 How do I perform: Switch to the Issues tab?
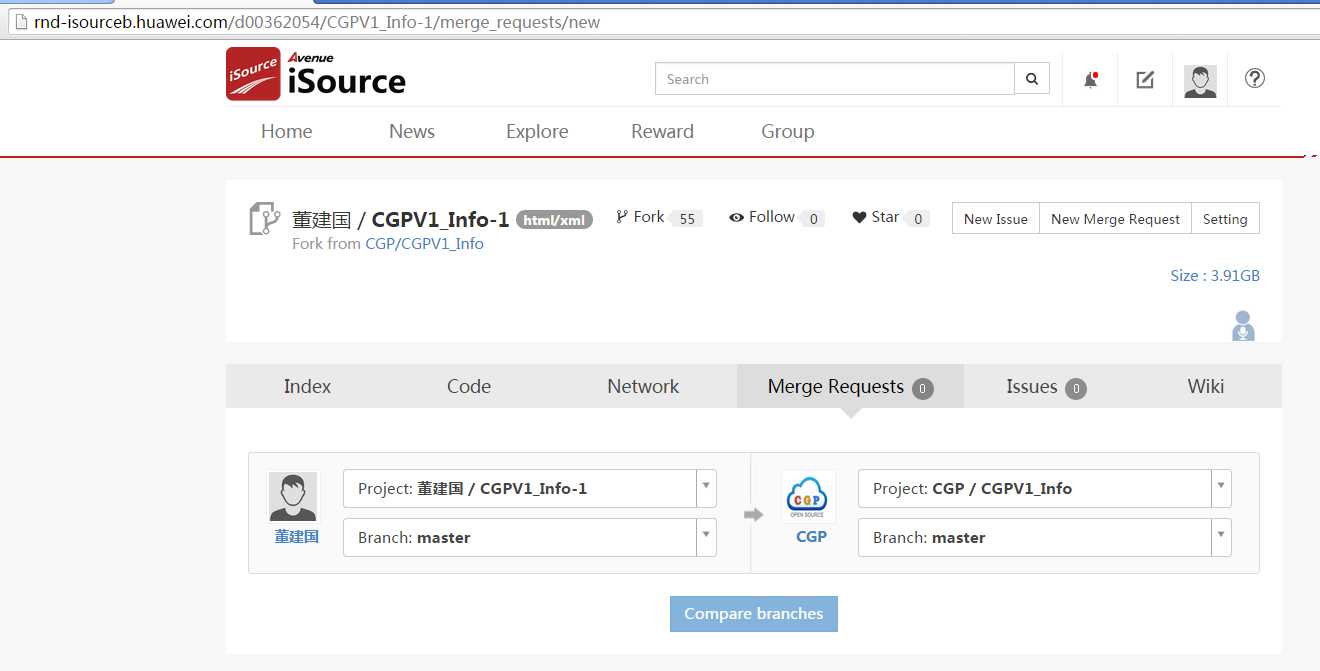[x=1046, y=386]
